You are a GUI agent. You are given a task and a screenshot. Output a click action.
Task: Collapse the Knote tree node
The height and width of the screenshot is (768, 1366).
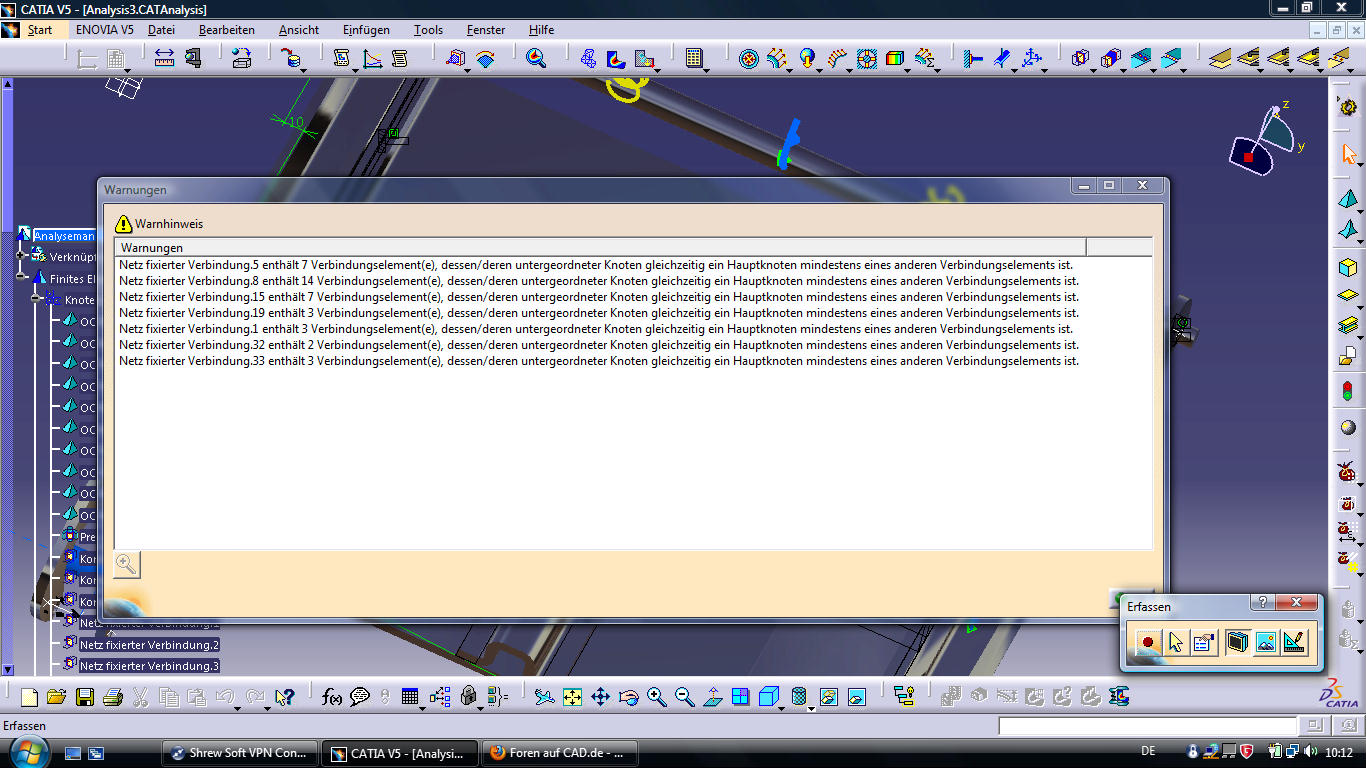35,298
